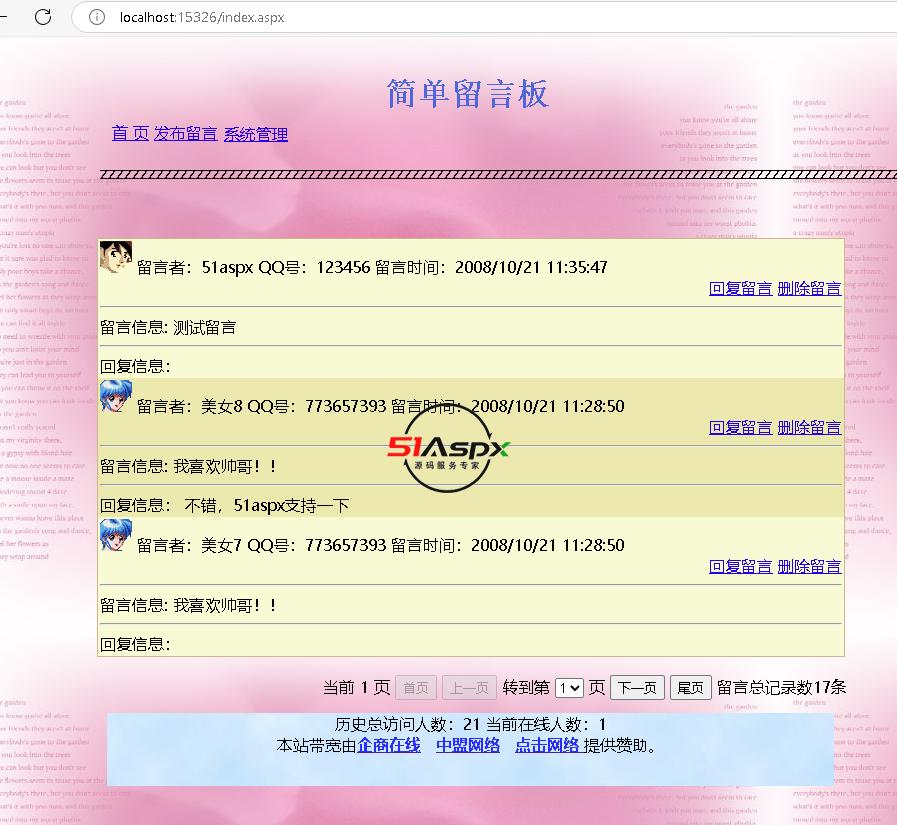This screenshot has width=897, height=825.
Task: Delete 美女8's message via 删除留言
Action: (809, 427)
